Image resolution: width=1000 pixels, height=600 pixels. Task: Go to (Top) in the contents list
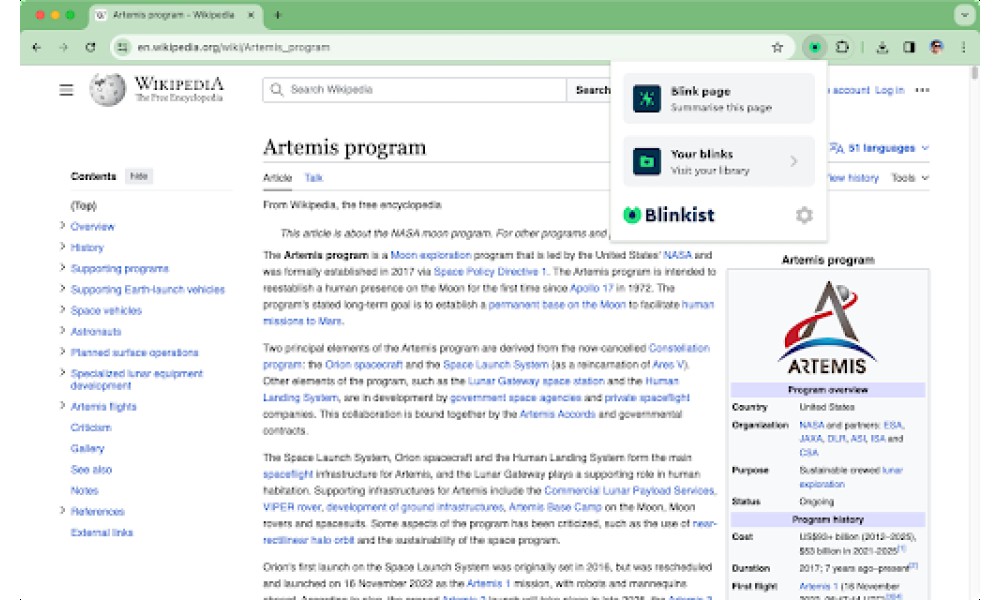point(84,205)
